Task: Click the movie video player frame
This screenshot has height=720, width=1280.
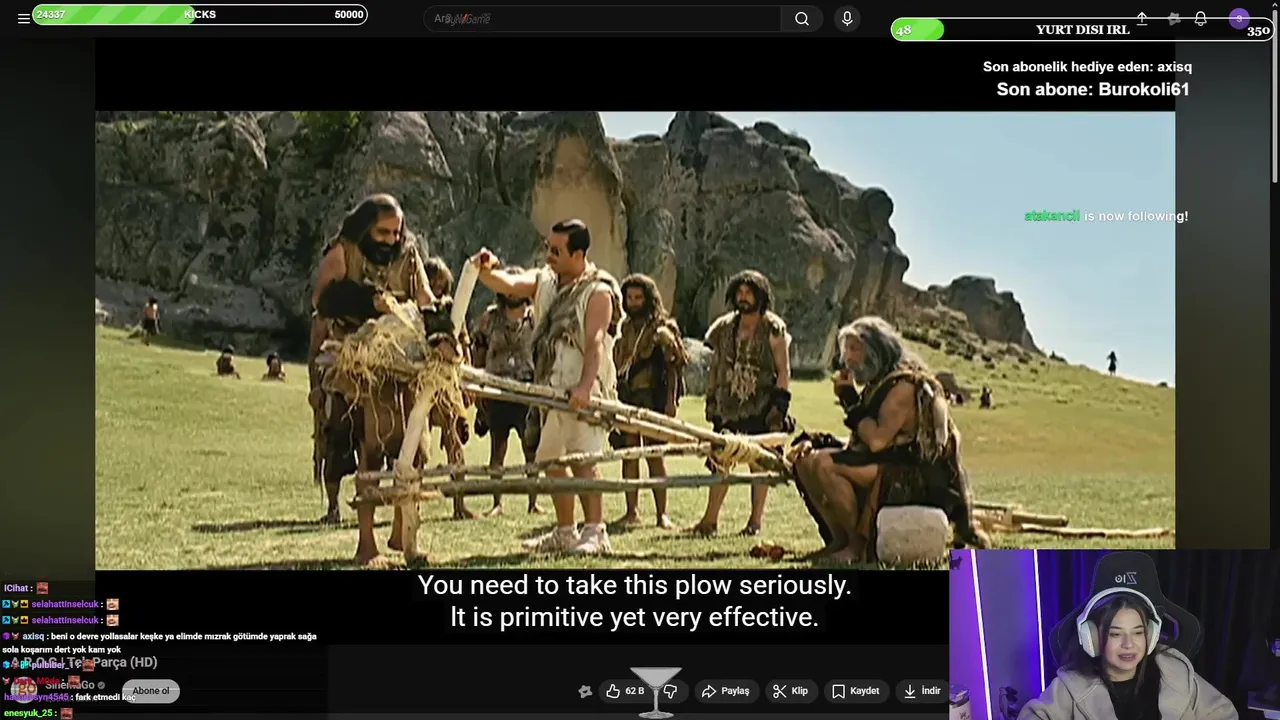Action: [635, 340]
